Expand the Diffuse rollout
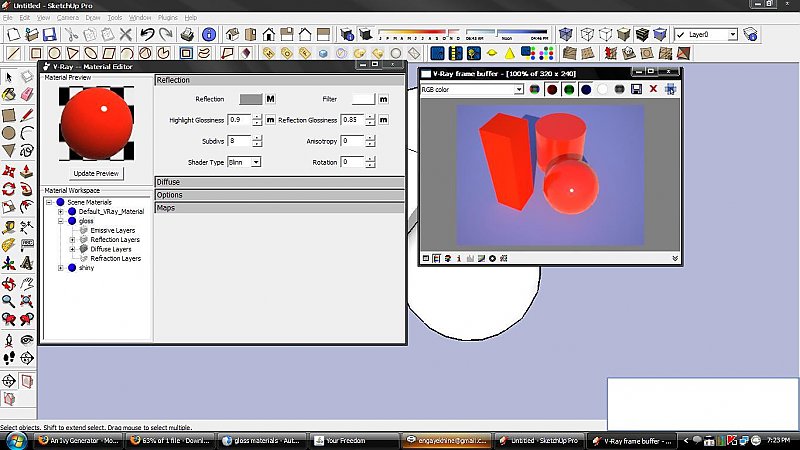 pyautogui.click(x=279, y=182)
